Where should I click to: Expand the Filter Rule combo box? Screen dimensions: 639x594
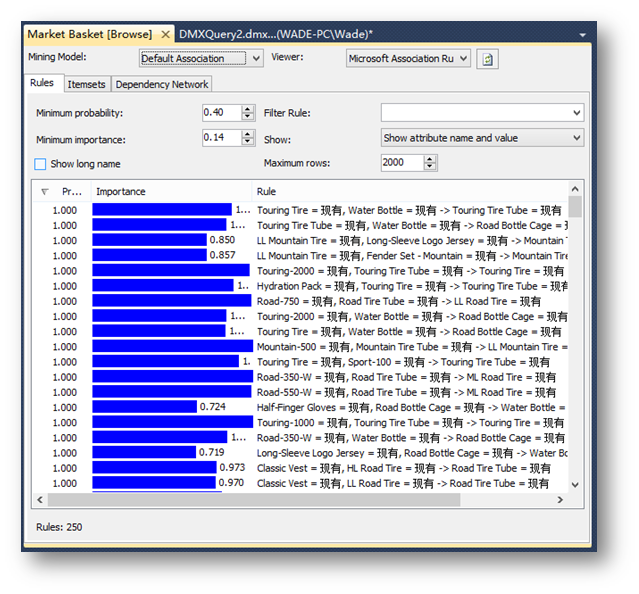click(x=576, y=112)
